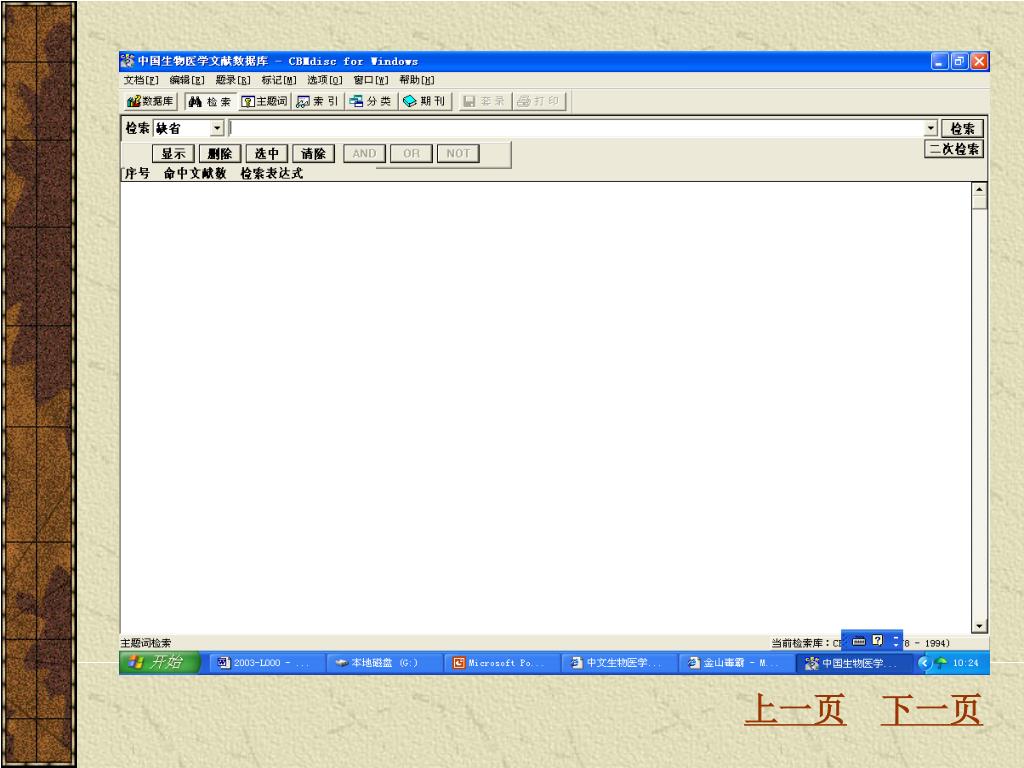
Task: Switch to 本地磁盘 (G:) taskbar window
Action: click(x=383, y=663)
